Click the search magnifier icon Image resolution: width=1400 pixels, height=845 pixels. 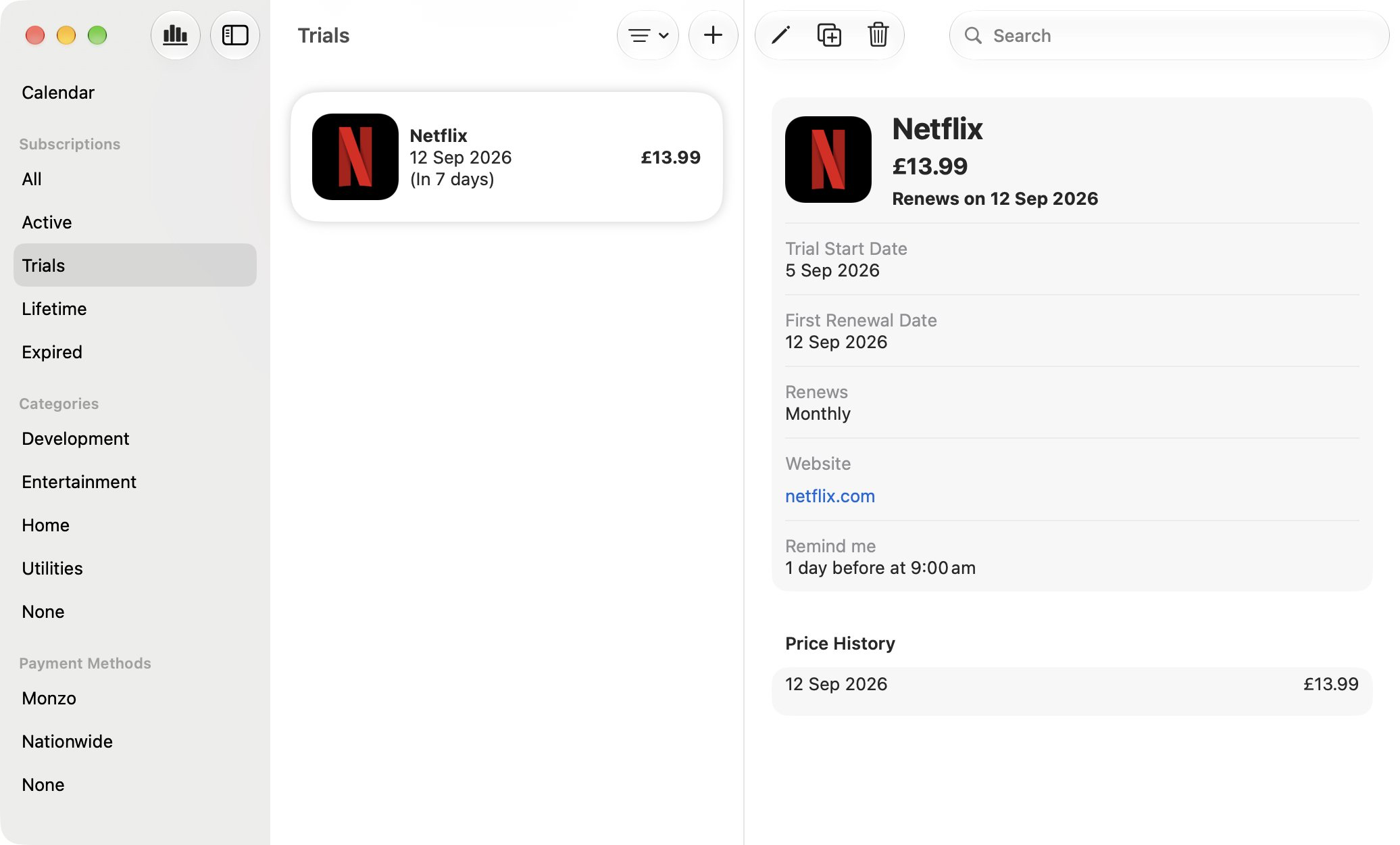pyautogui.click(x=973, y=35)
